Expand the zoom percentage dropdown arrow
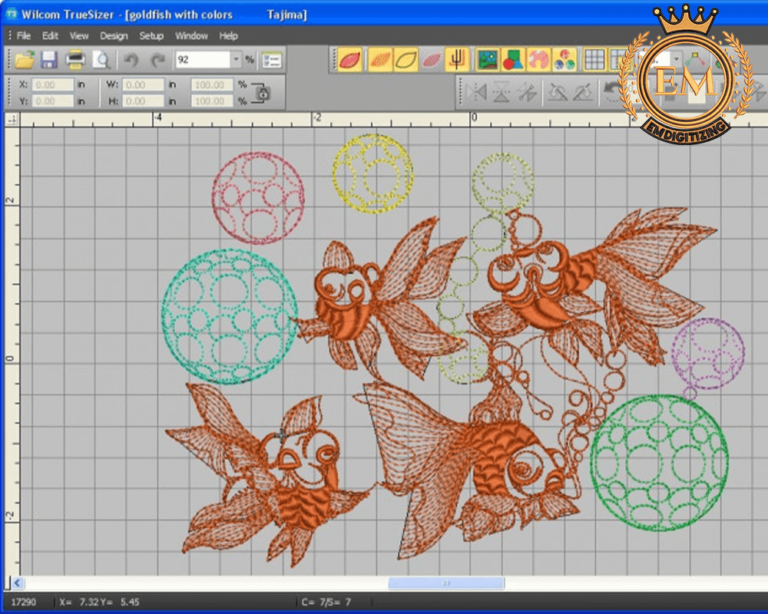This screenshot has height=614, width=768. coord(236,60)
